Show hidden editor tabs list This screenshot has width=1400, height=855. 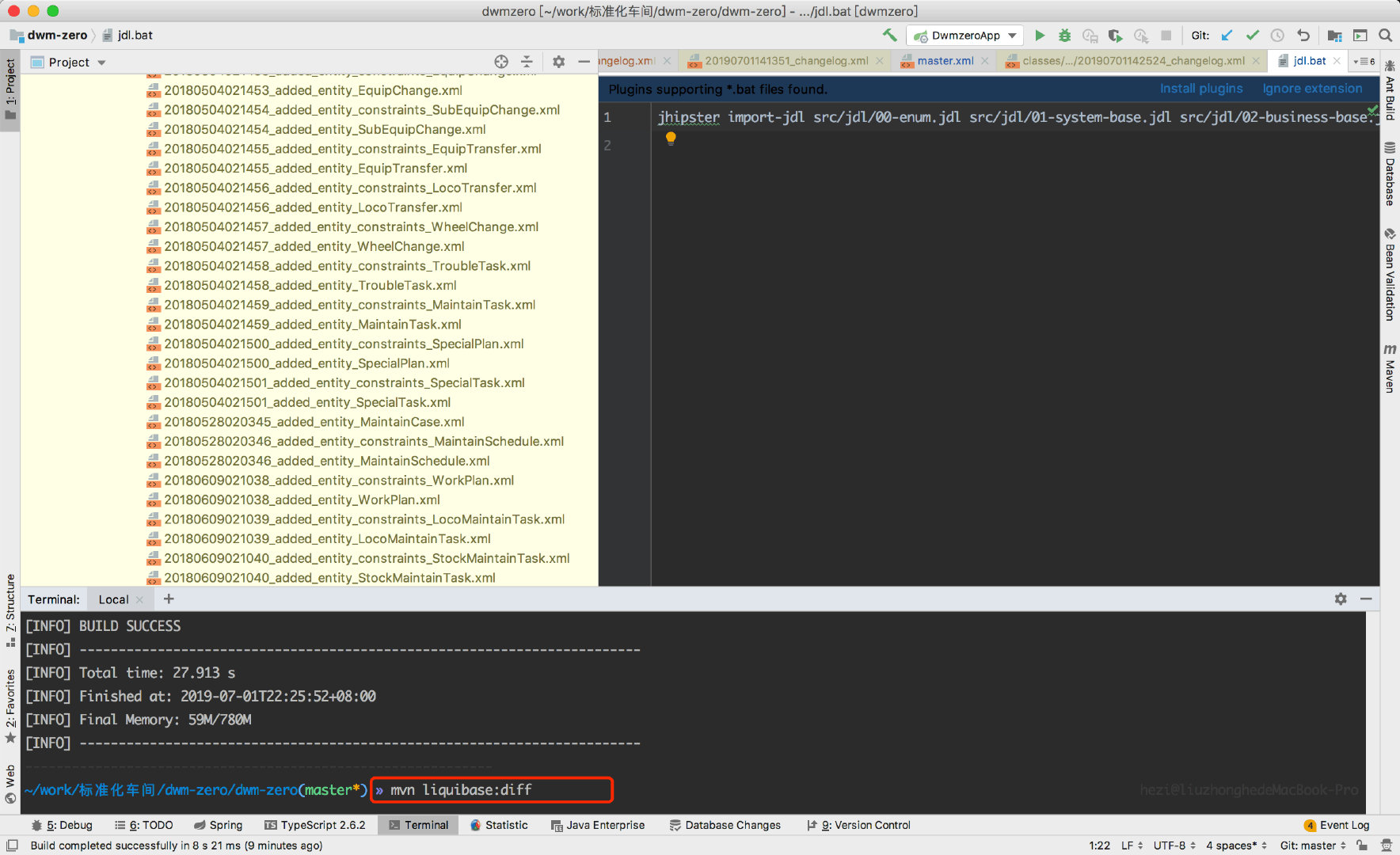pyautogui.click(x=1365, y=61)
